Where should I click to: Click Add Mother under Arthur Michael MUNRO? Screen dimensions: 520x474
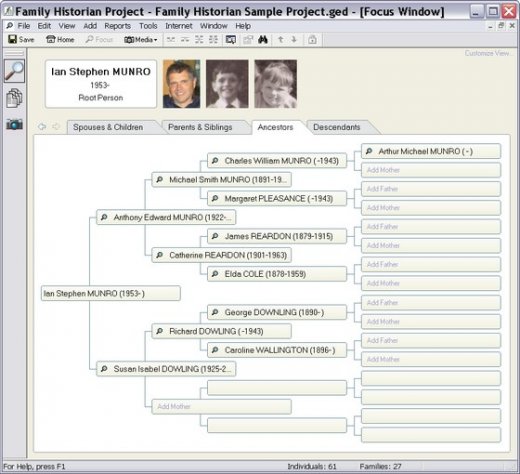point(431,170)
